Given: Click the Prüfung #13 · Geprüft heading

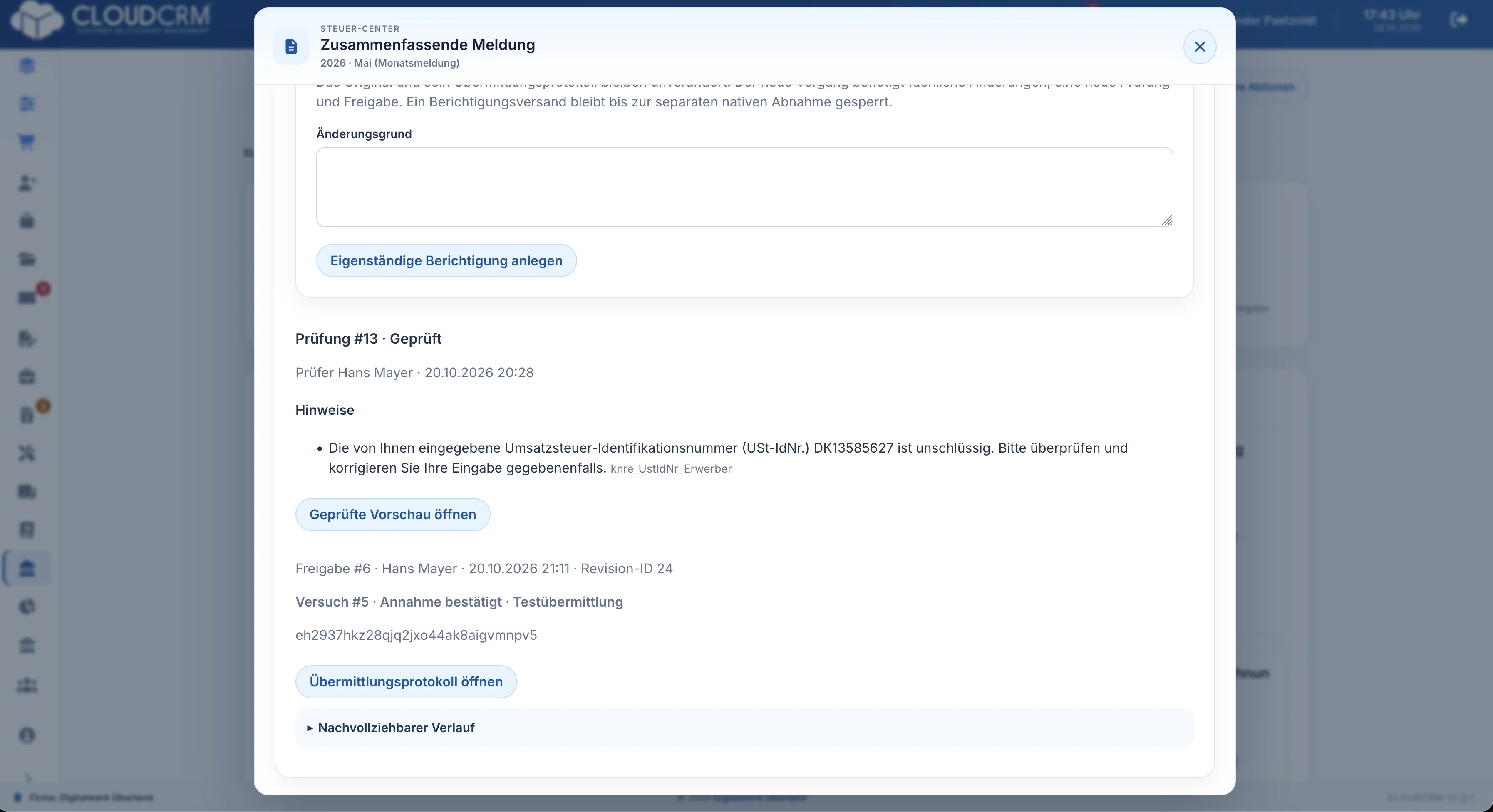Looking at the screenshot, I should tap(368, 339).
